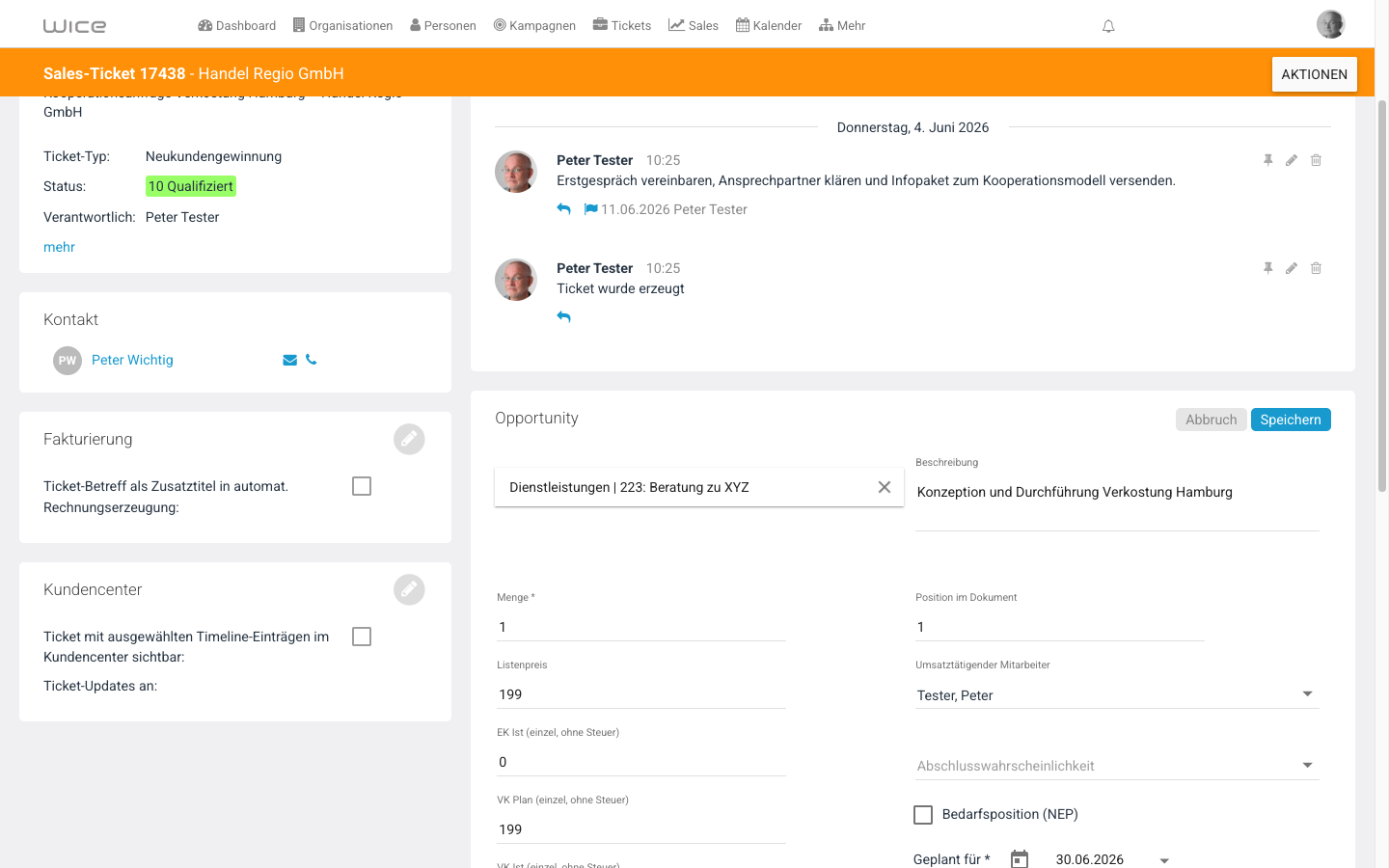This screenshot has width=1389, height=868.
Task: Toggle Ticket-Betreff als Zusatztitel checkbox
Action: (x=362, y=486)
